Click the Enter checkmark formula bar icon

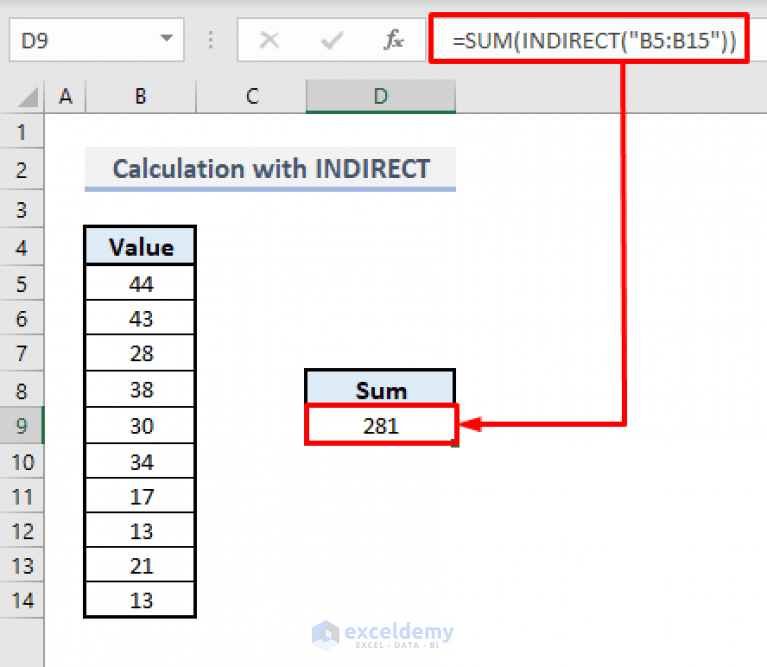coord(332,40)
